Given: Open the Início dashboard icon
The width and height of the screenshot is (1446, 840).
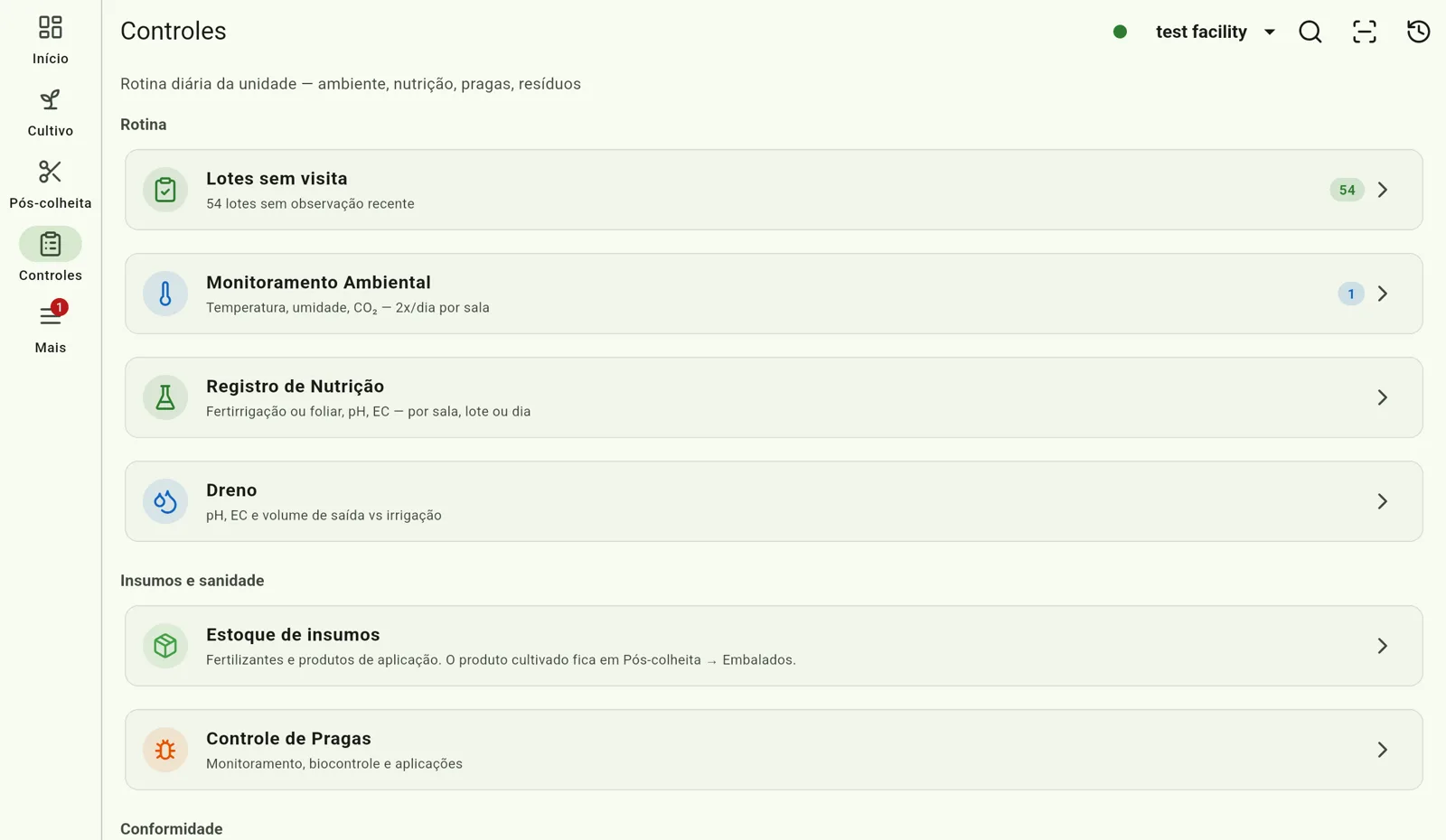Looking at the screenshot, I should click(x=51, y=27).
